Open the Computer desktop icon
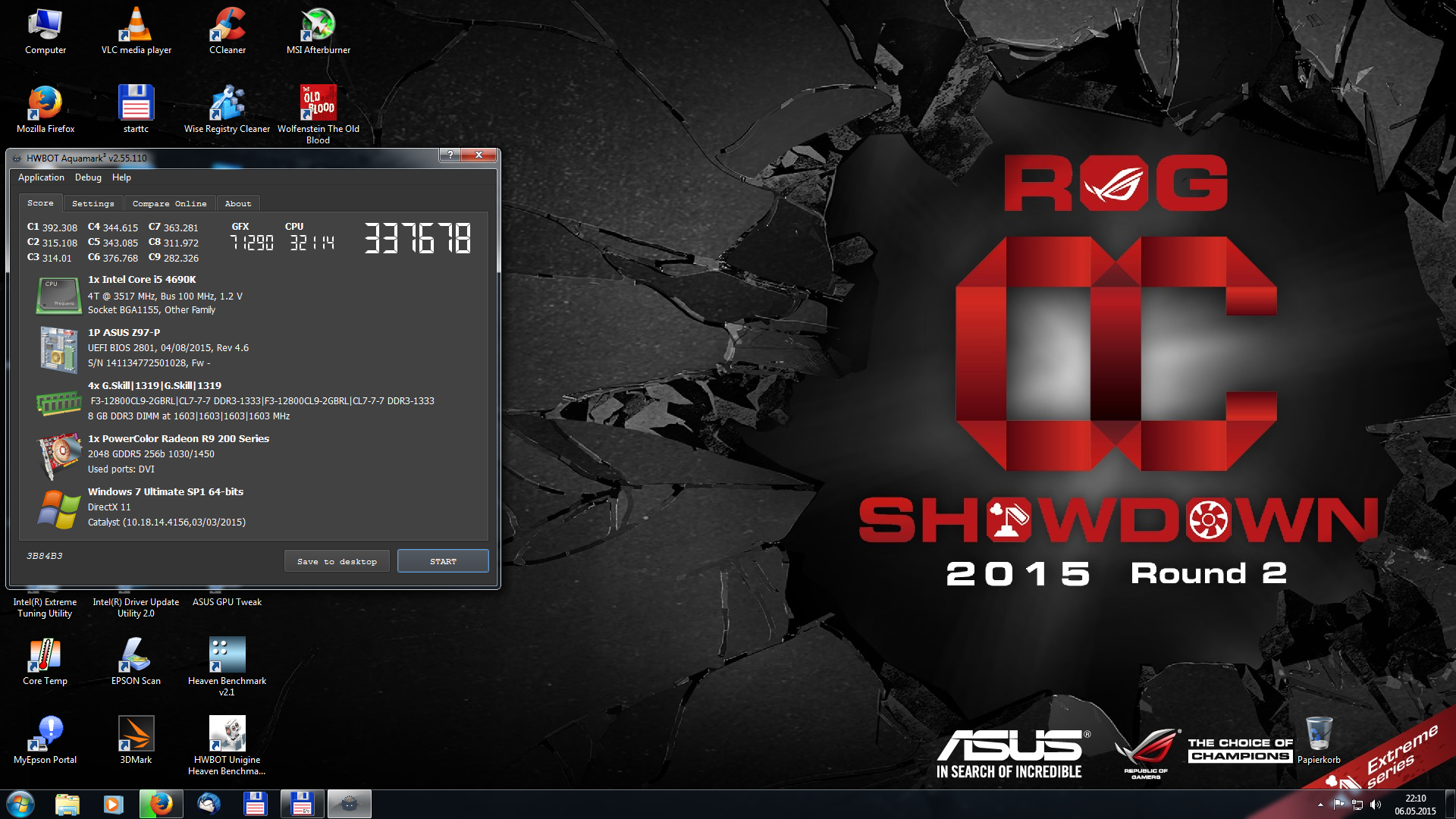The height and width of the screenshot is (819, 1456). point(45,30)
